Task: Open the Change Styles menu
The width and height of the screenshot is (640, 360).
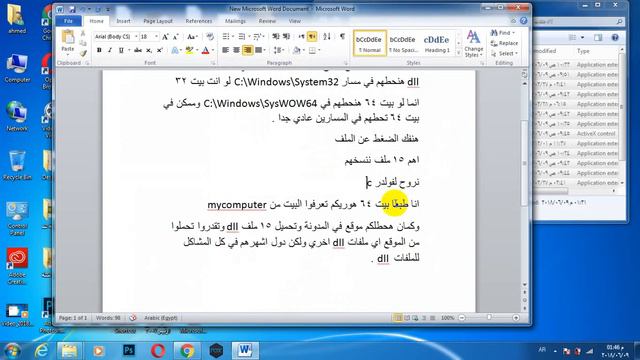Action: (473, 43)
